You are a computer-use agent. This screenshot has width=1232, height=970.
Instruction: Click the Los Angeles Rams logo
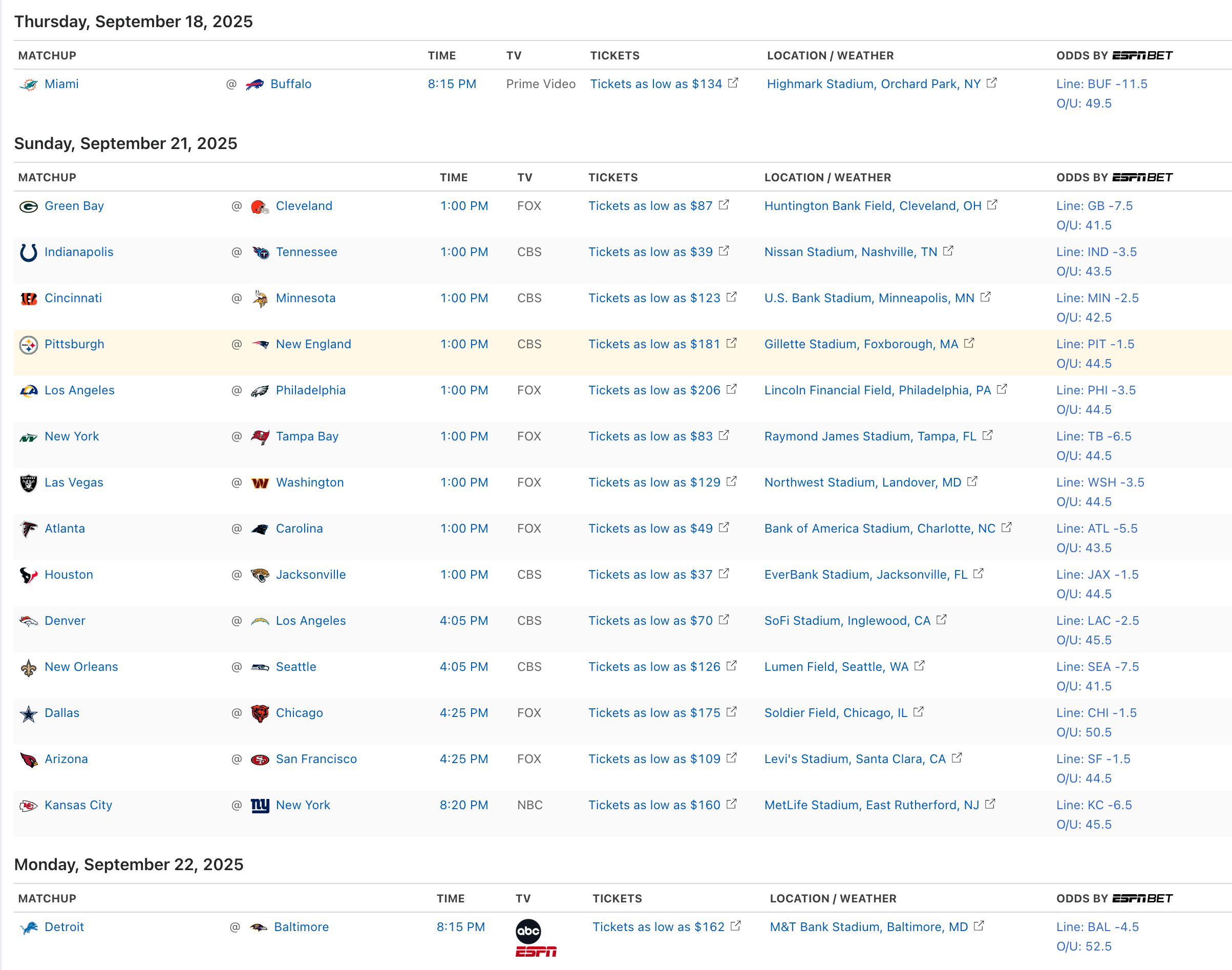[28, 391]
